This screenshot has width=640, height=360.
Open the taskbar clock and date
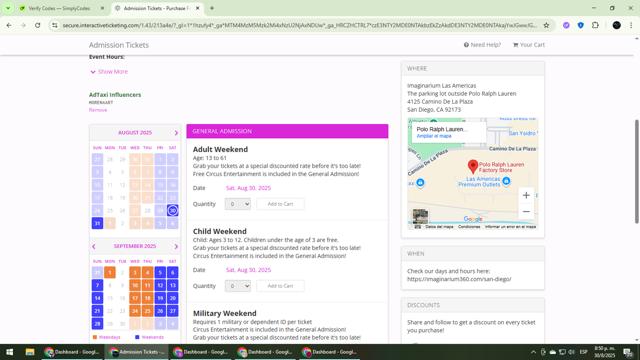click(x=604, y=352)
